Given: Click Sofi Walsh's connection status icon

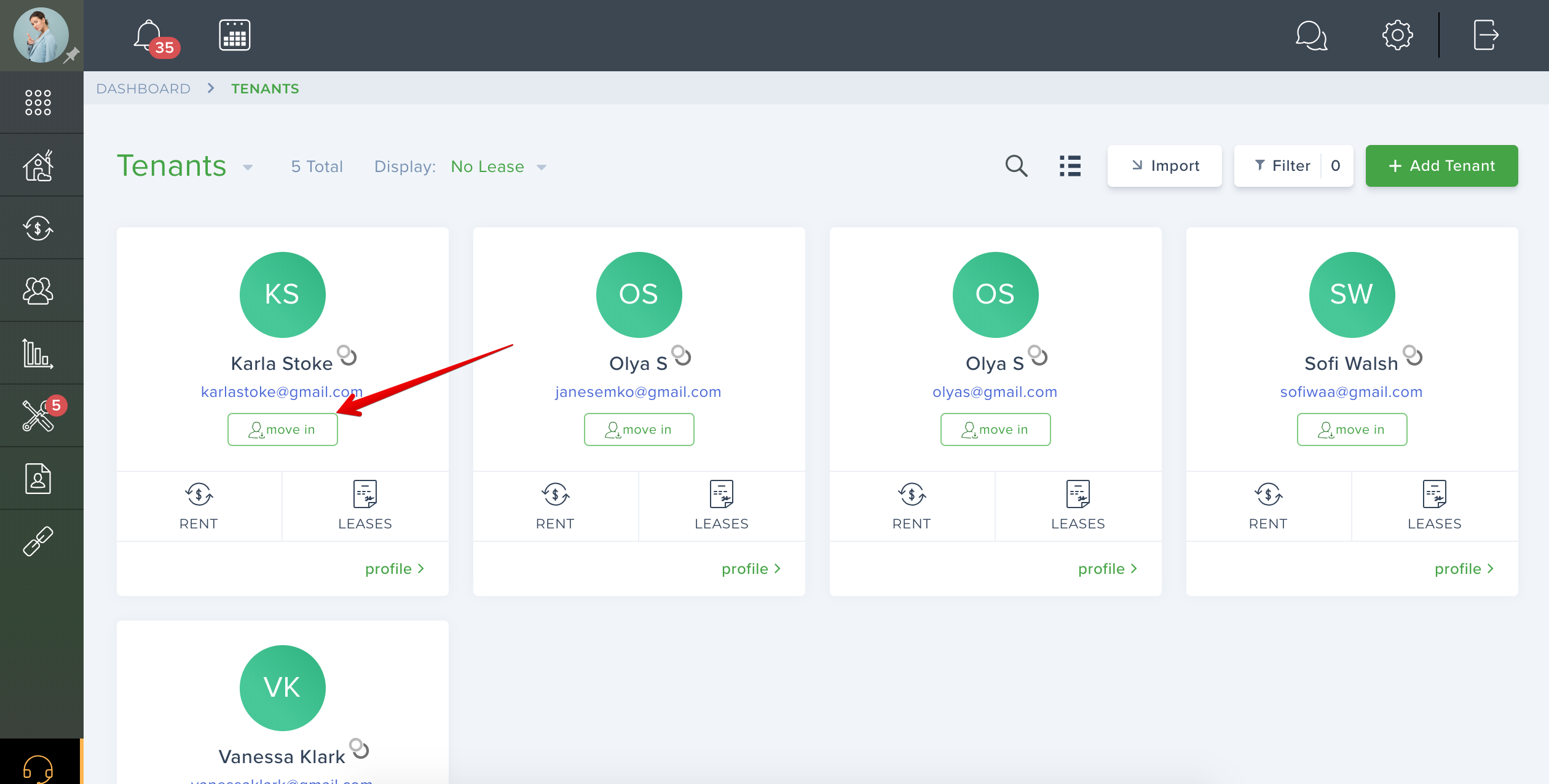Looking at the screenshot, I should (1413, 355).
